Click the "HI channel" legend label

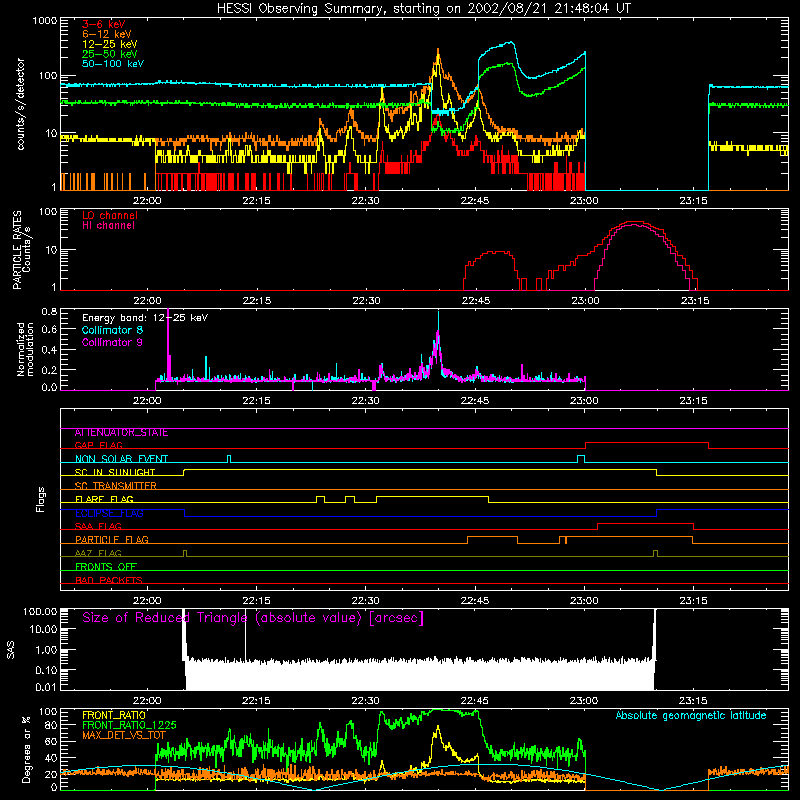tap(108, 226)
